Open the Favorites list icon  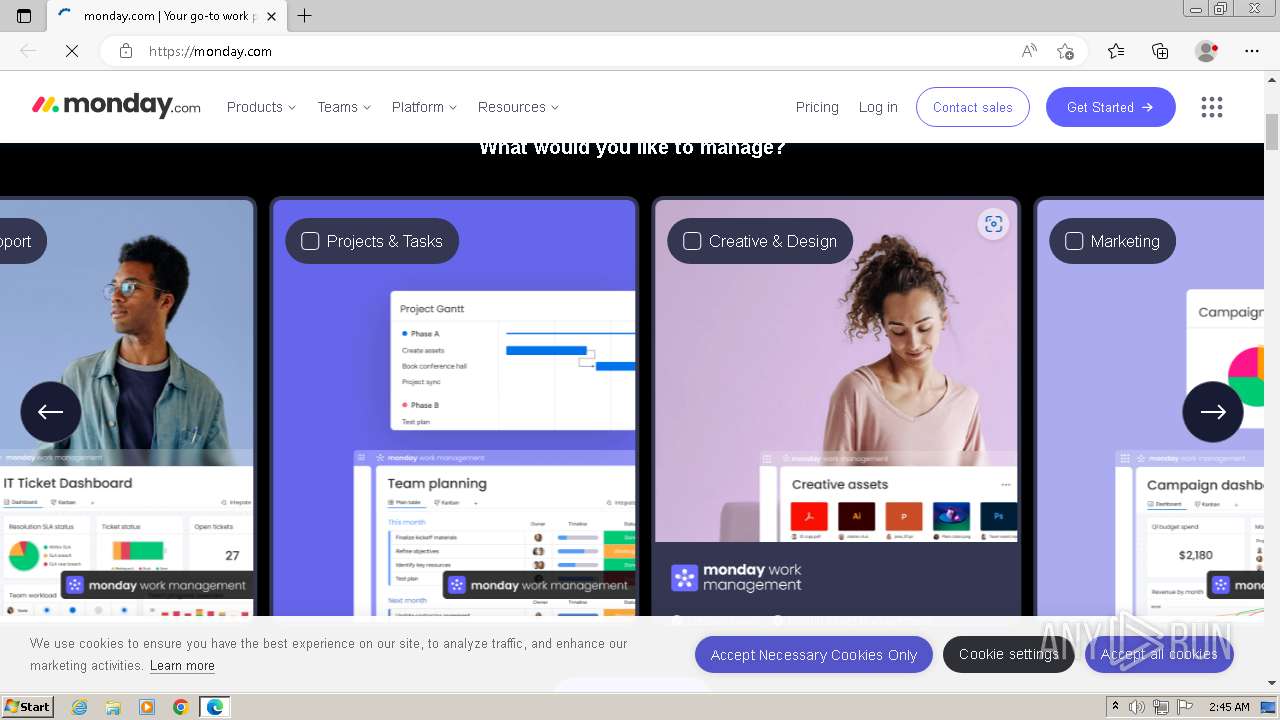[1116, 51]
